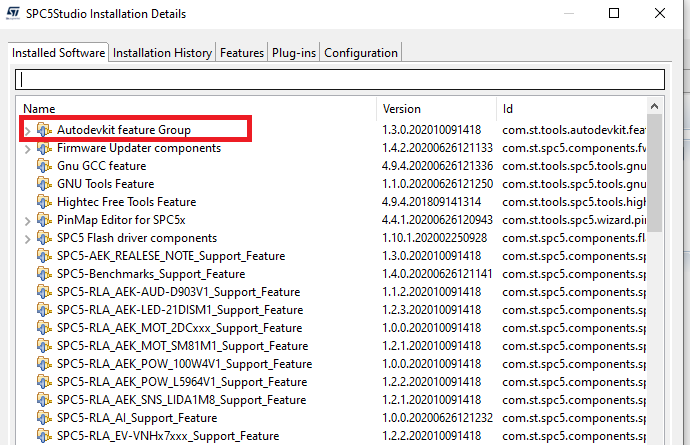The width and height of the screenshot is (690, 445).
Task: Click the SPC5-RLA_AEK_POW_L5964V1 feature icon
Action: 44,382
